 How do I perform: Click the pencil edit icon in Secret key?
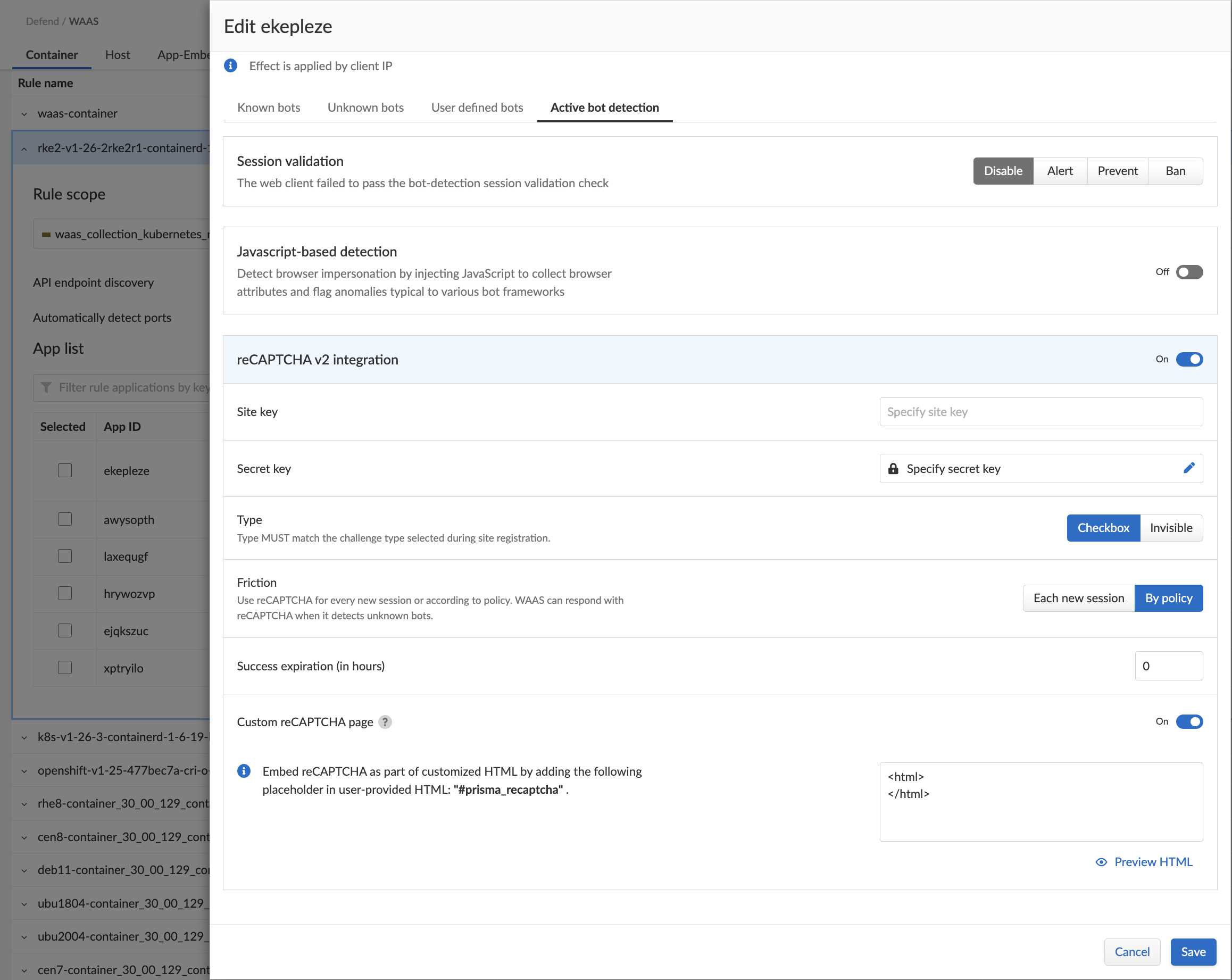[1188, 468]
